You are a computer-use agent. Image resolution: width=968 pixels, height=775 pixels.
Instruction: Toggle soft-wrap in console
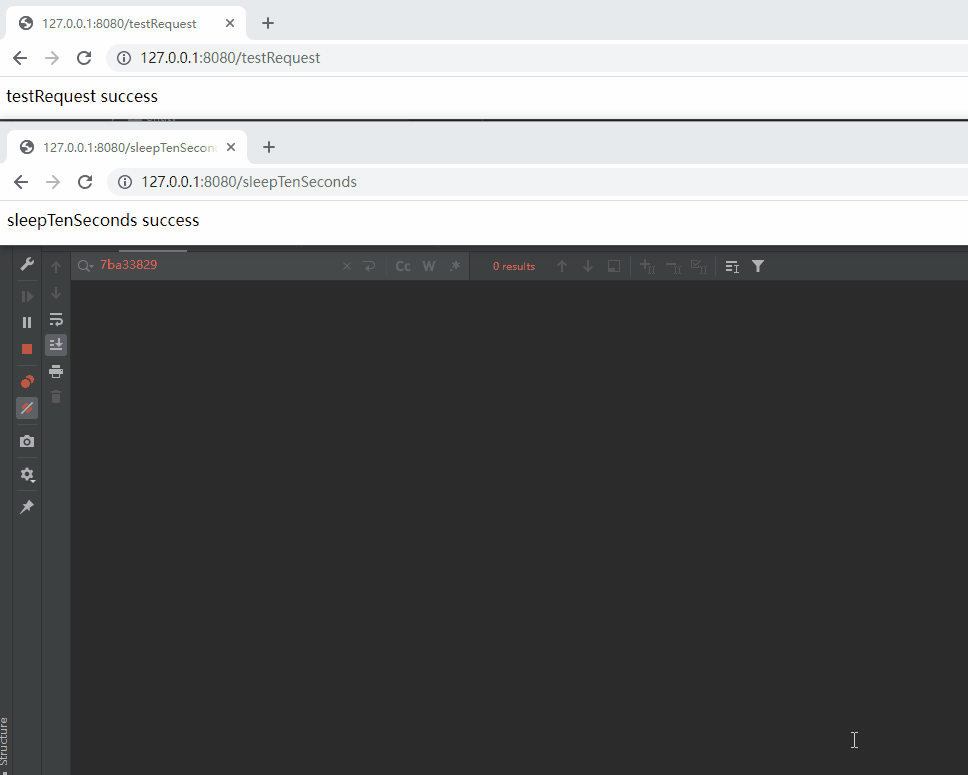(56, 320)
